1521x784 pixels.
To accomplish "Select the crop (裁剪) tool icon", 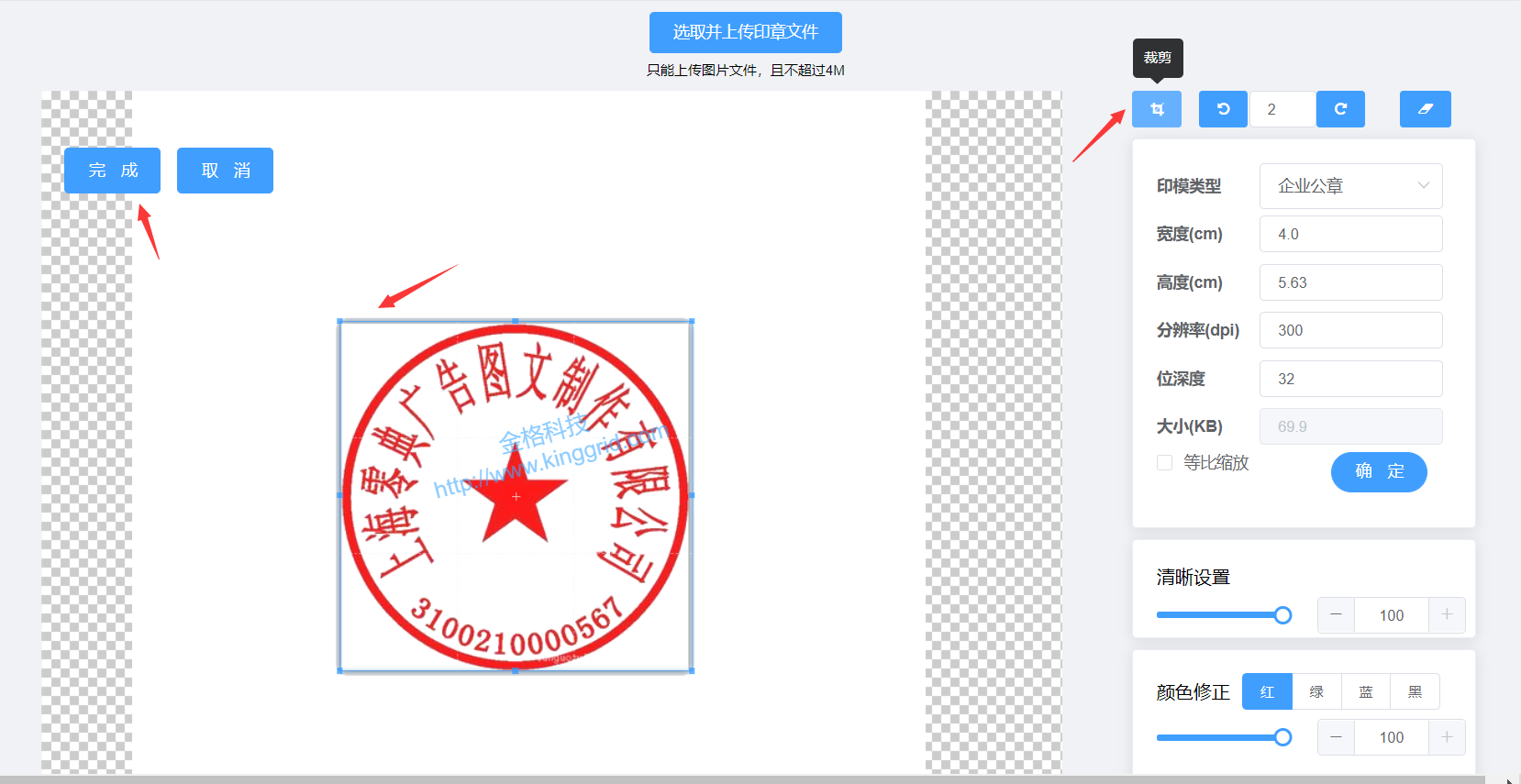I will pos(1156,109).
